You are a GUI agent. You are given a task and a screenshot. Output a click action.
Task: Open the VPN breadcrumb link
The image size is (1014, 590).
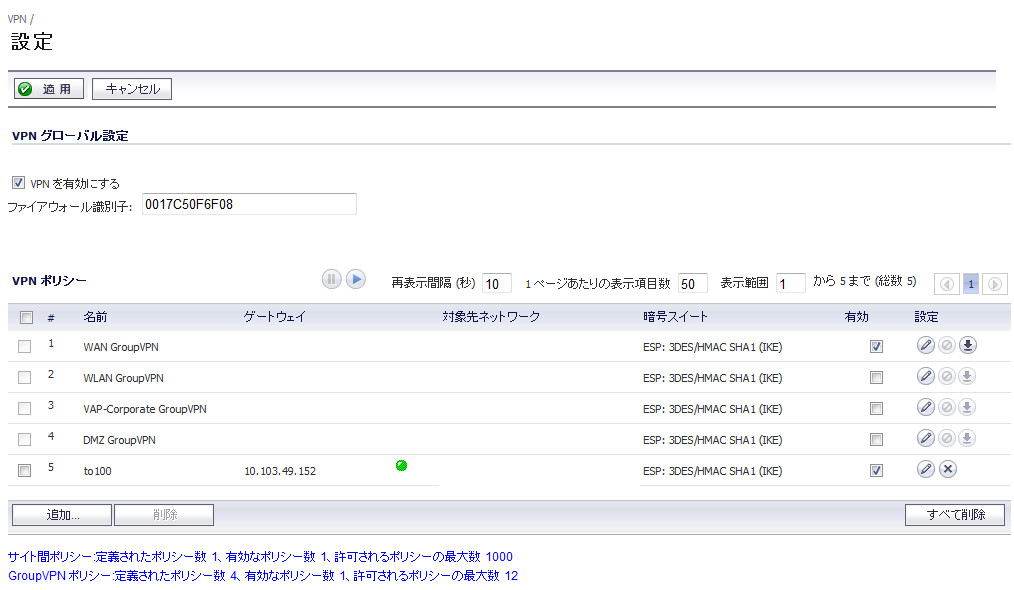(17, 19)
